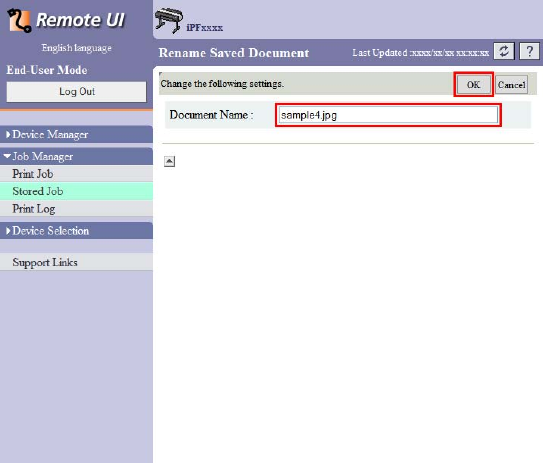Click the Last Updated timestamp text

pos(421,53)
